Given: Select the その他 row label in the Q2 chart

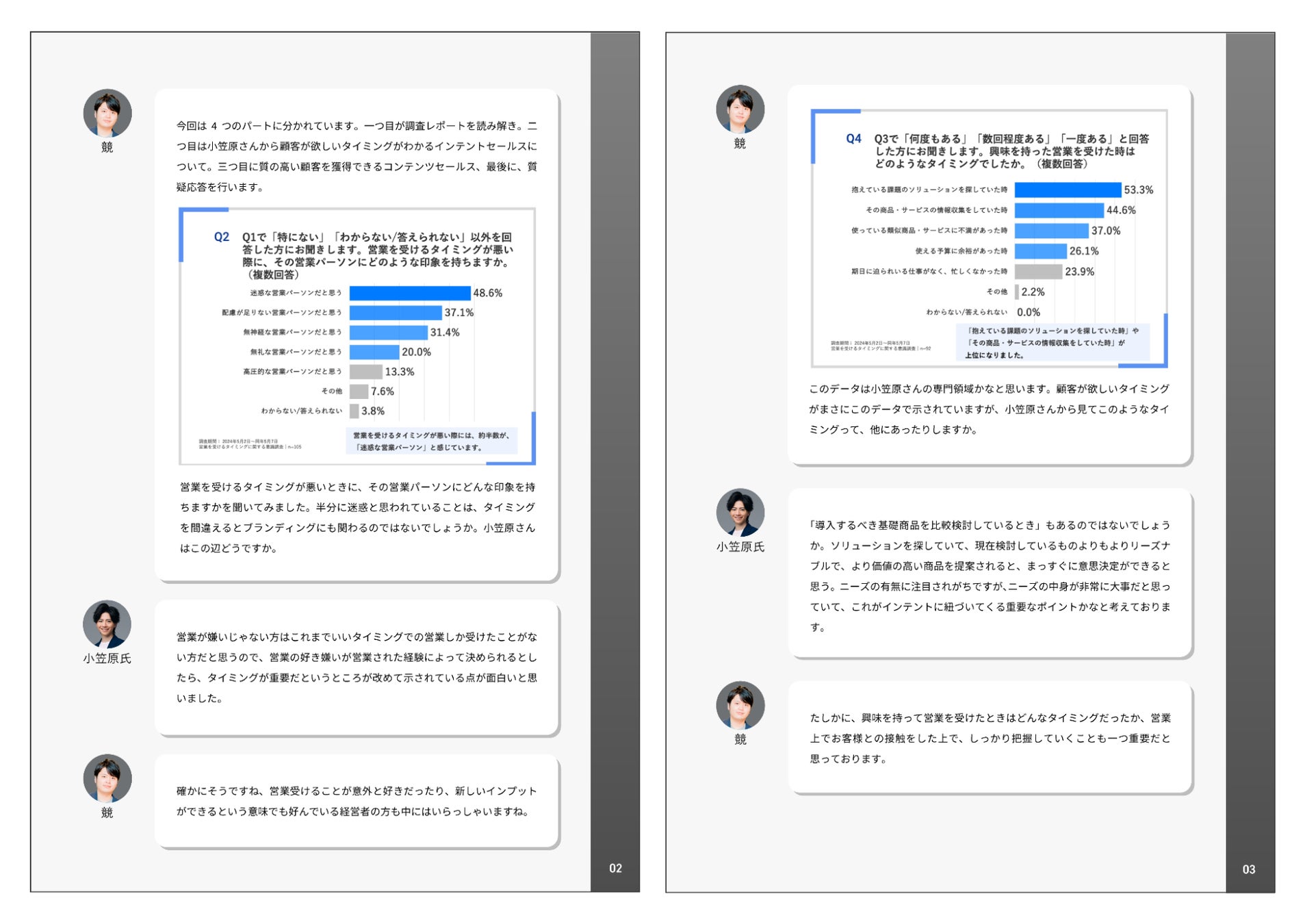Looking at the screenshot, I should [332, 392].
